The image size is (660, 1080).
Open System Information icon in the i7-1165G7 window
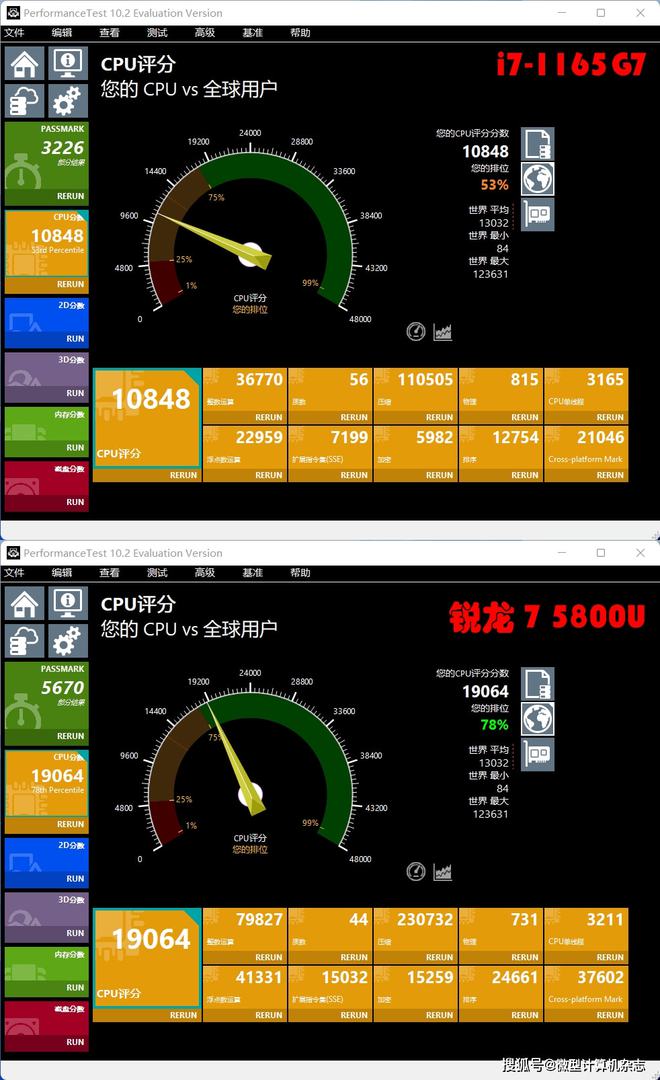coord(68,64)
